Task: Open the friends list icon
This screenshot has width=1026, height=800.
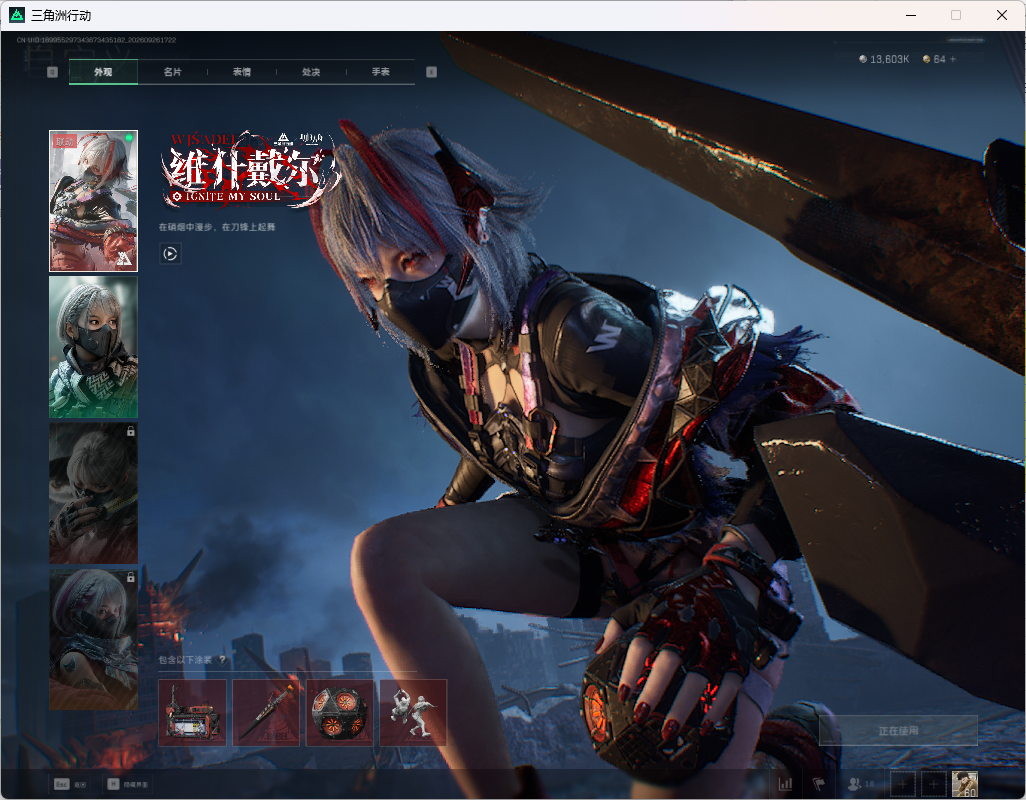Action: [x=855, y=784]
